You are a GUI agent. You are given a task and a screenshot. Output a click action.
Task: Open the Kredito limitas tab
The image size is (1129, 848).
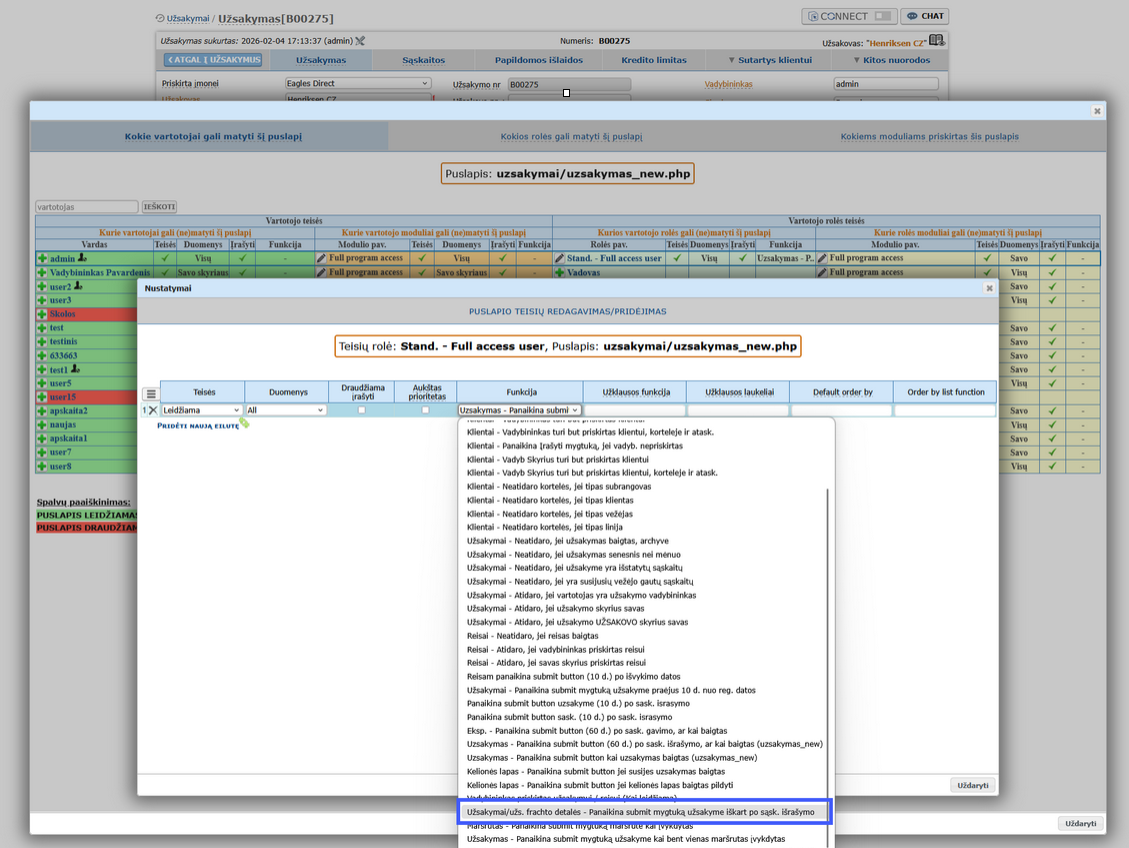pyautogui.click(x=654, y=60)
